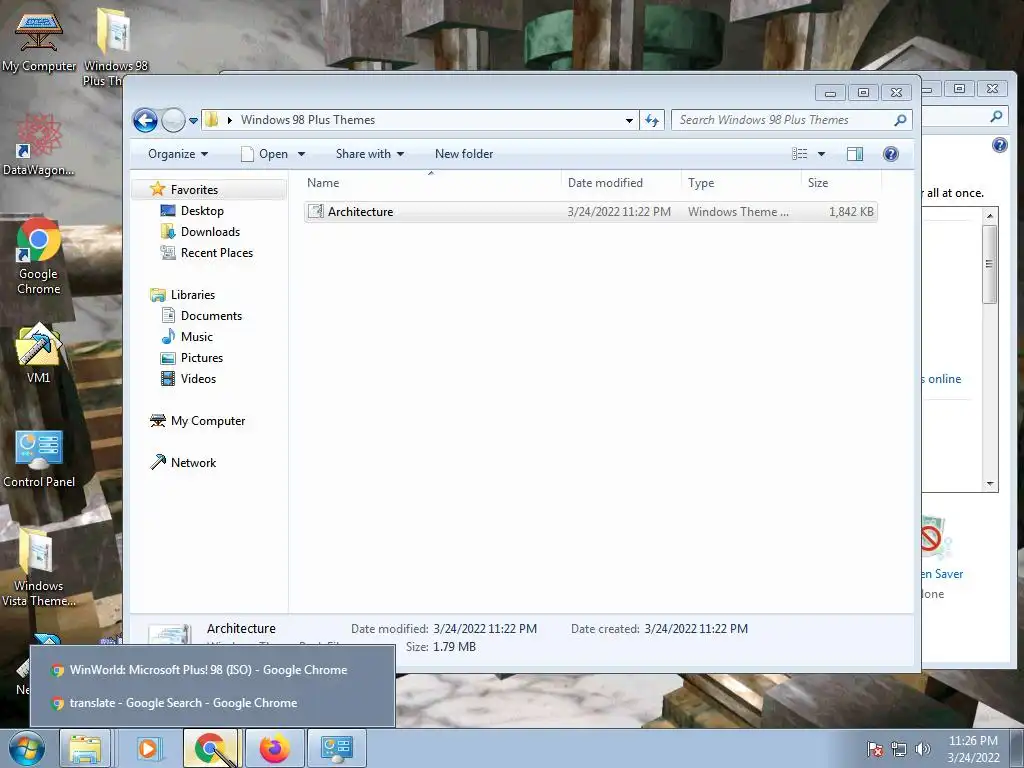Click the volume speaker tray icon
The height and width of the screenshot is (768, 1024).
pyautogui.click(x=922, y=750)
